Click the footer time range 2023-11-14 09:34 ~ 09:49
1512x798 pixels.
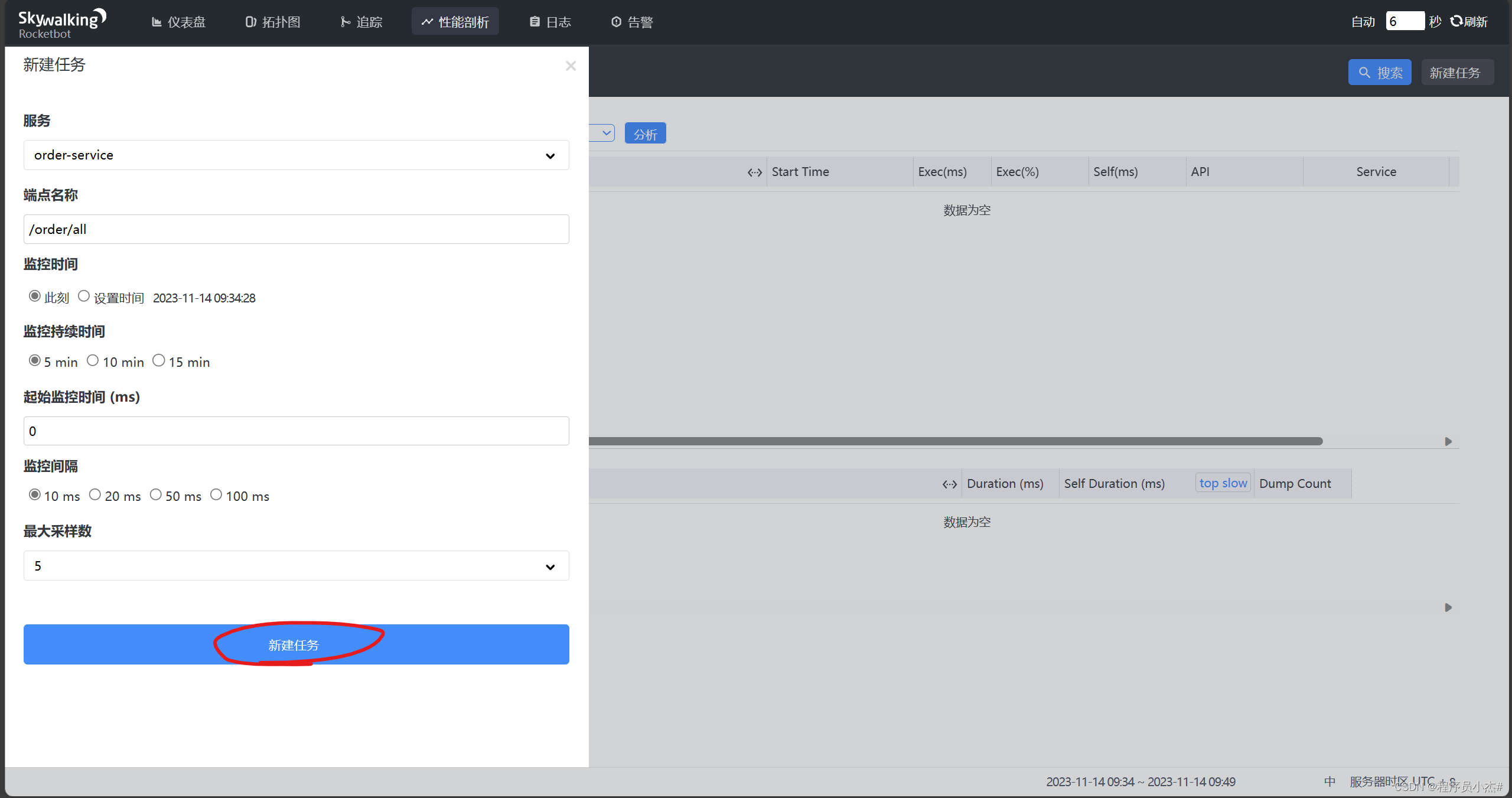point(1141,782)
